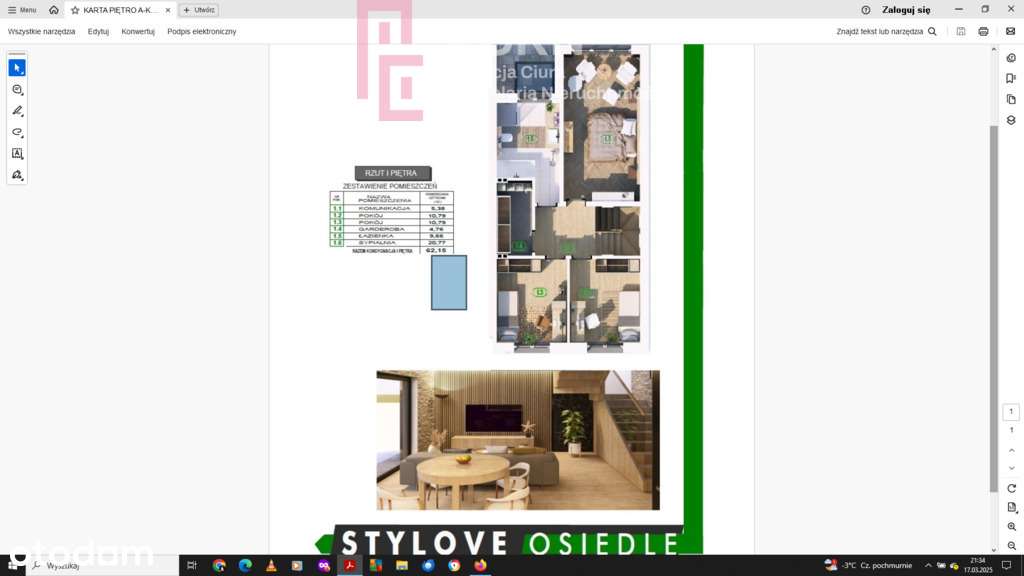Click the RZUT I PIĘTRA label
Viewport: 1024px width, 576px height.
pyautogui.click(x=392, y=173)
